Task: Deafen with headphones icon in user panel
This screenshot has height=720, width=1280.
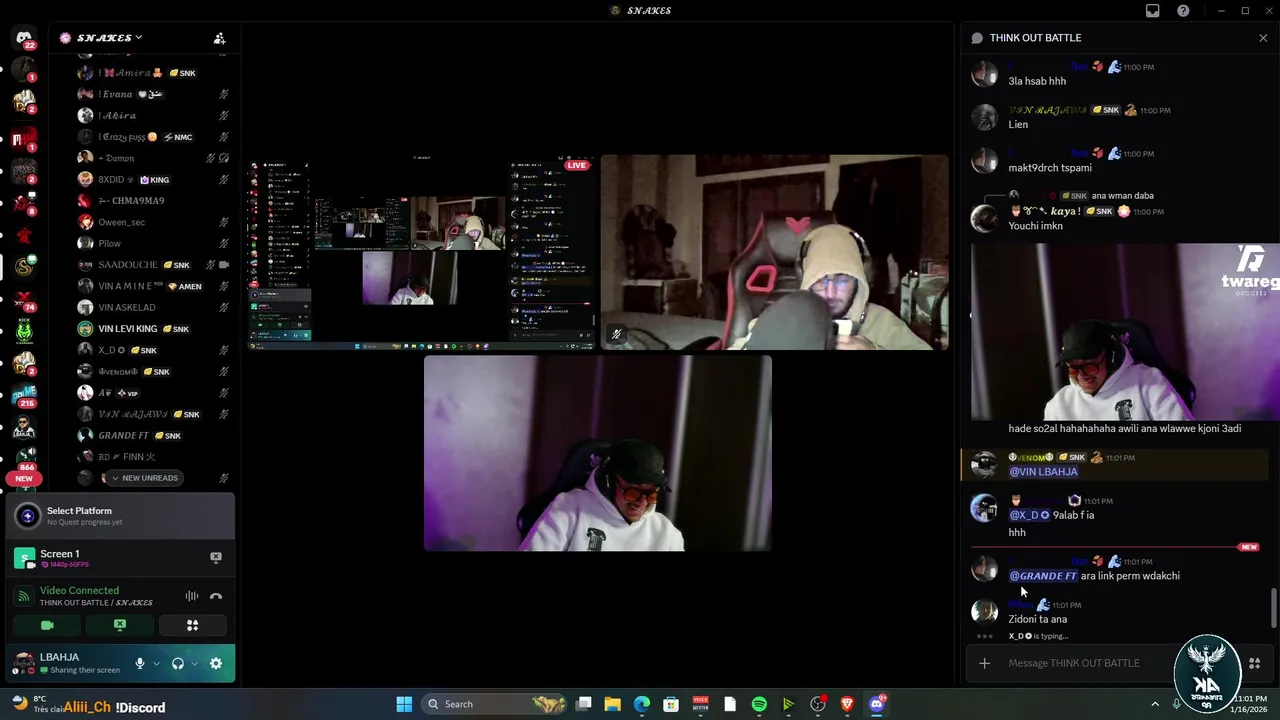Action: click(178, 663)
